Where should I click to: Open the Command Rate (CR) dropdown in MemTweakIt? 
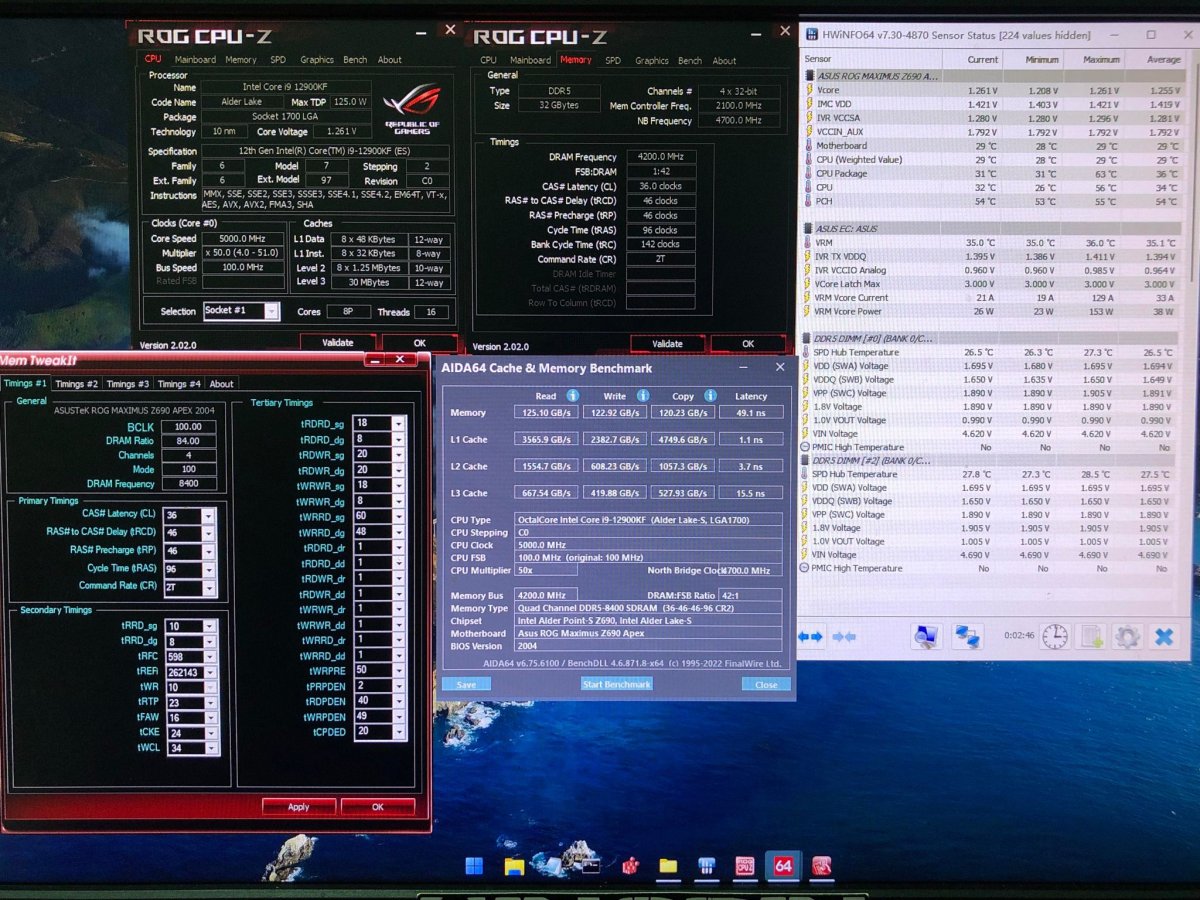[x=208, y=587]
